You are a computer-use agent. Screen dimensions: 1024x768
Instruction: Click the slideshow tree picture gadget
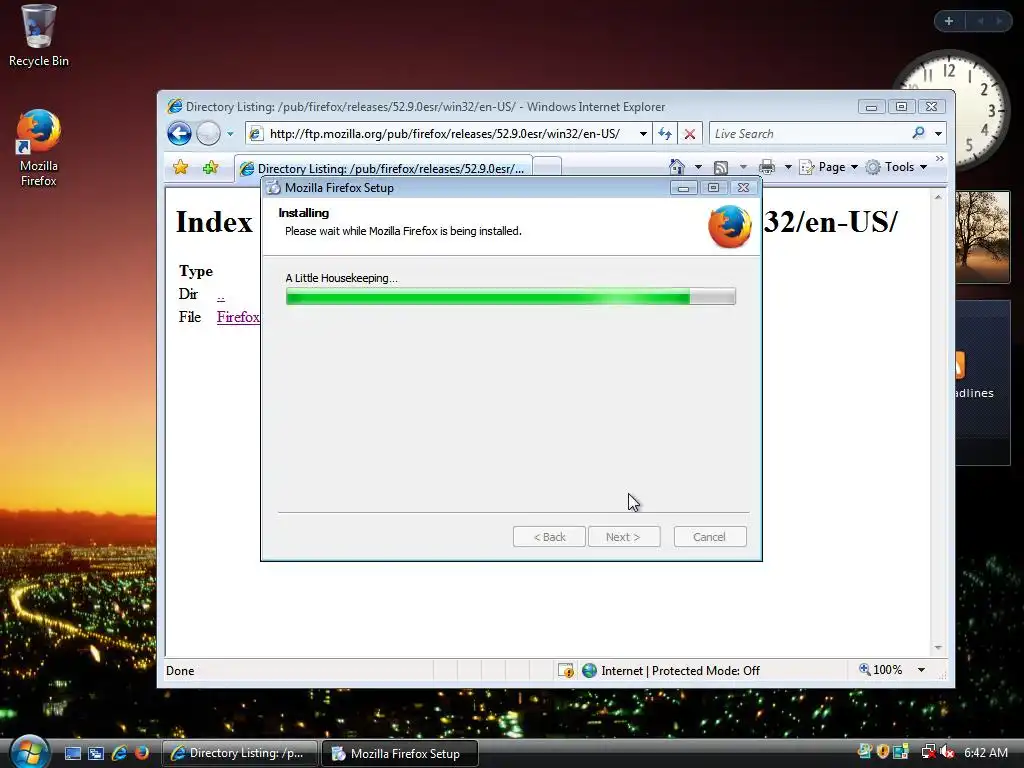point(982,236)
